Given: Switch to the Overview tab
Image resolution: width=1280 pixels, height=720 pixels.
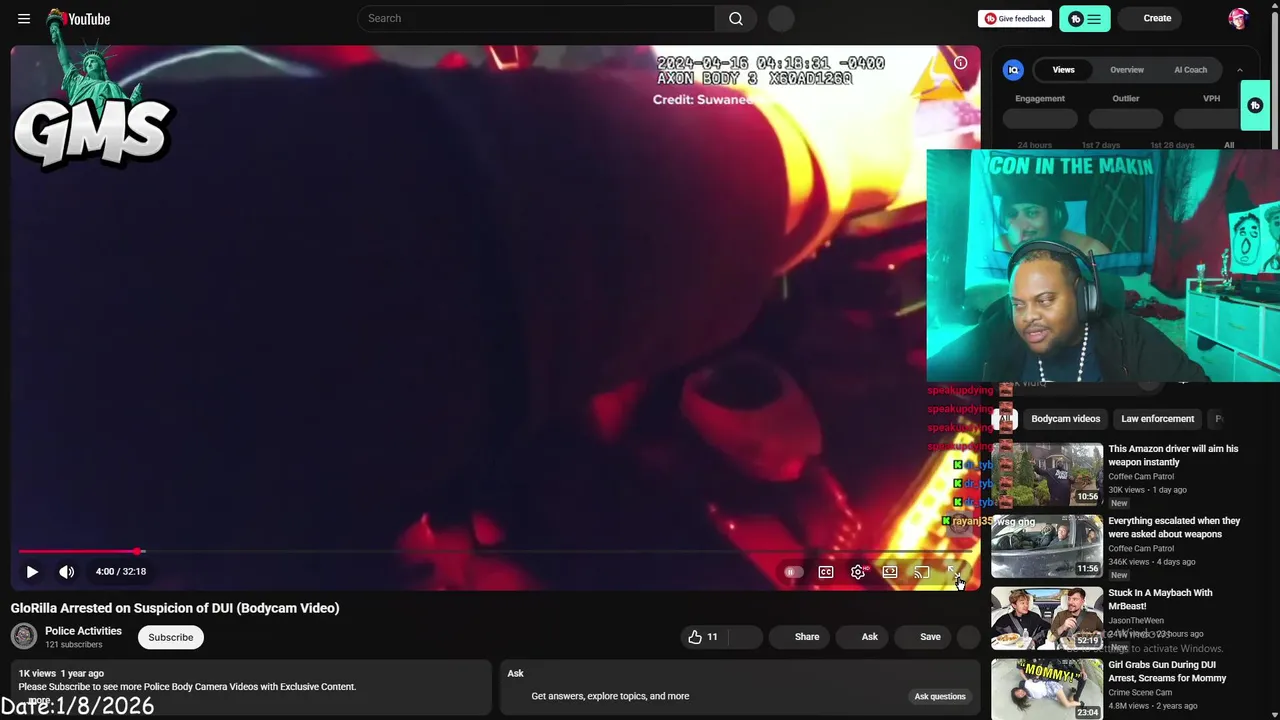Looking at the screenshot, I should pyautogui.click(x=1127, y=70).
